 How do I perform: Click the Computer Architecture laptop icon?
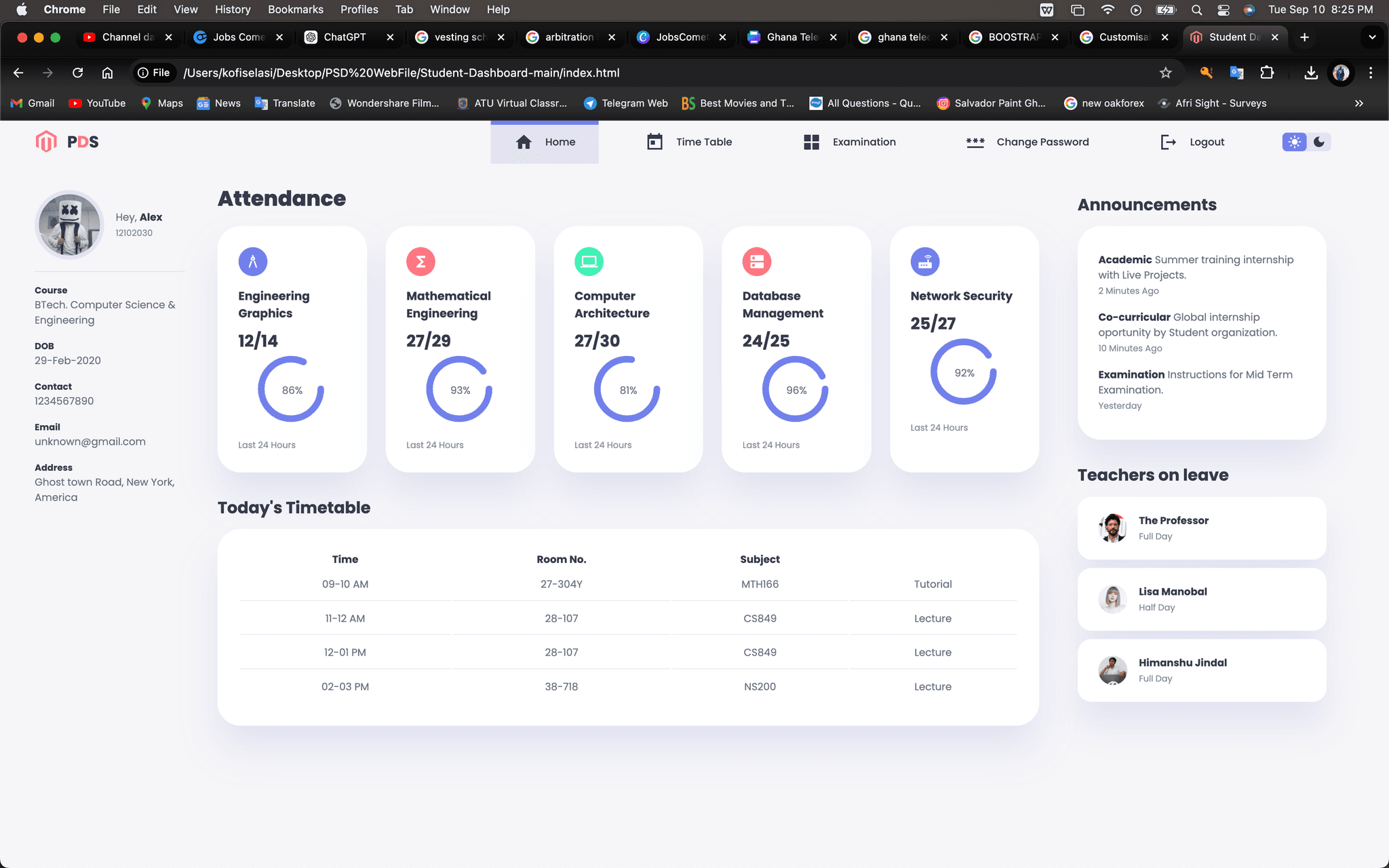pos(589,262)
